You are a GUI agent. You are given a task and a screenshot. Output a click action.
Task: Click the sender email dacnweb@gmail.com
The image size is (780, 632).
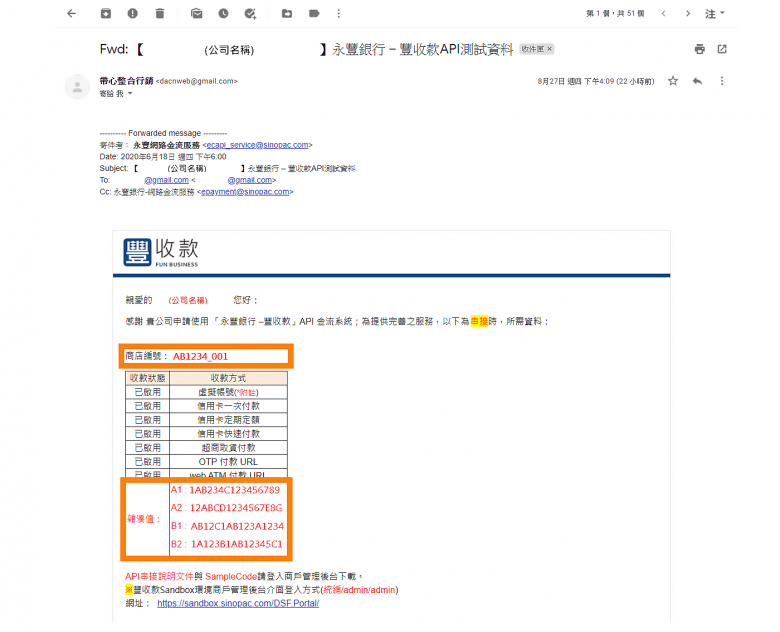click(196, 81)
